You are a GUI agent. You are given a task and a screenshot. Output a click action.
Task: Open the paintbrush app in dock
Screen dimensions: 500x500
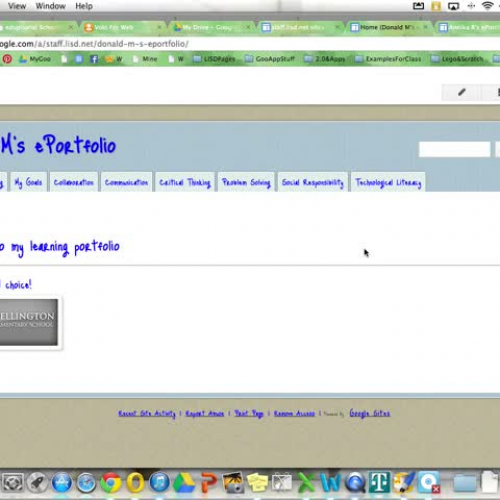404,482
